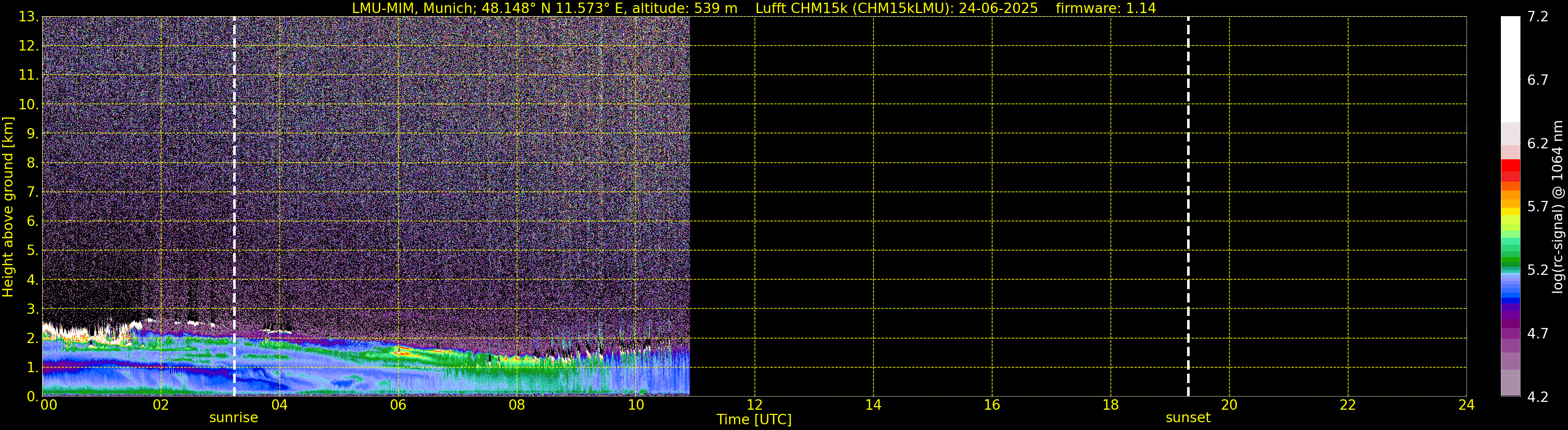Click the 7 km height tick label
The width and height of the screenshot is (1568, 430).
point(32,192)
